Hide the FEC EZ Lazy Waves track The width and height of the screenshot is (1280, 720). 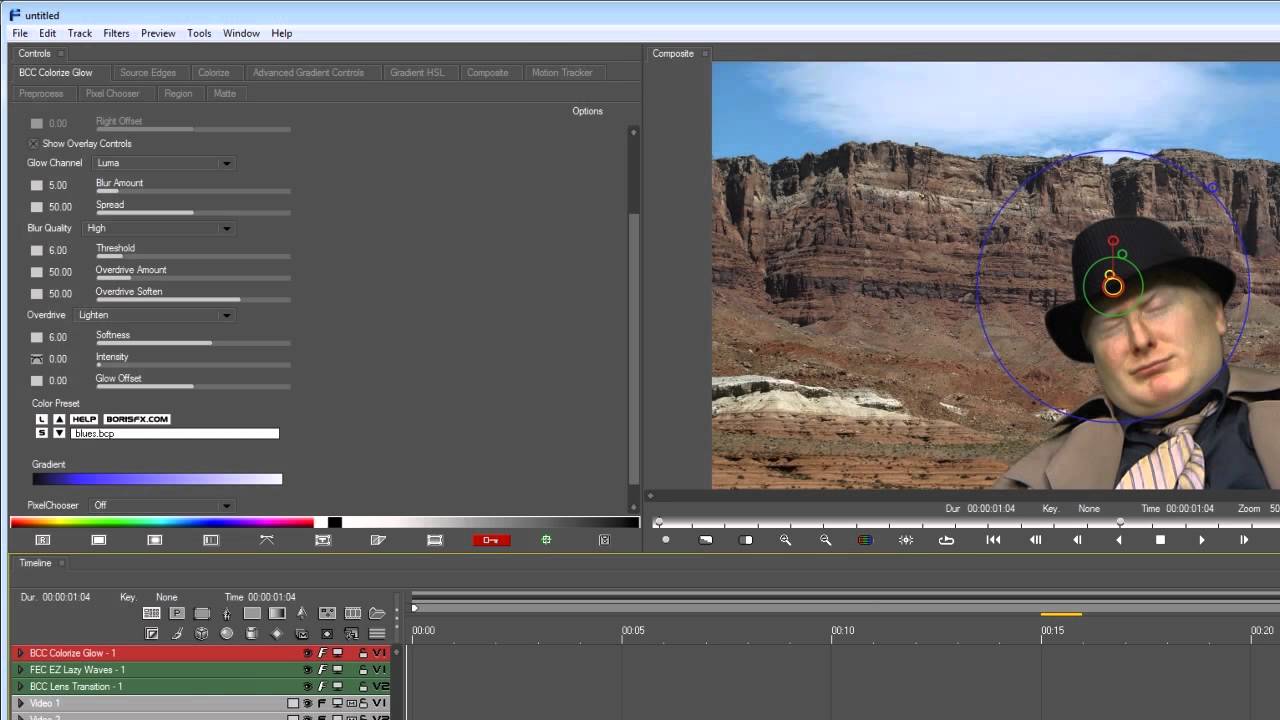point(308,670)
